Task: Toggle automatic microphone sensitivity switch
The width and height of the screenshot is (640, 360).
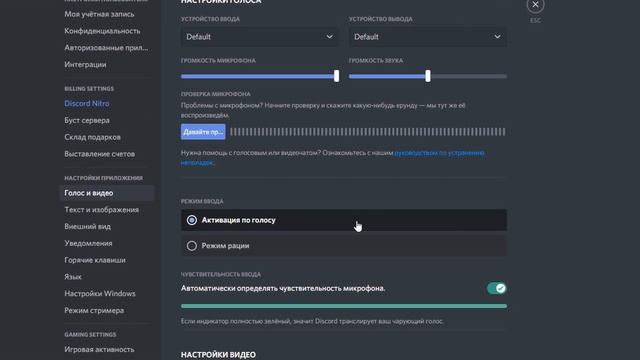Action: tap(496, 289)
